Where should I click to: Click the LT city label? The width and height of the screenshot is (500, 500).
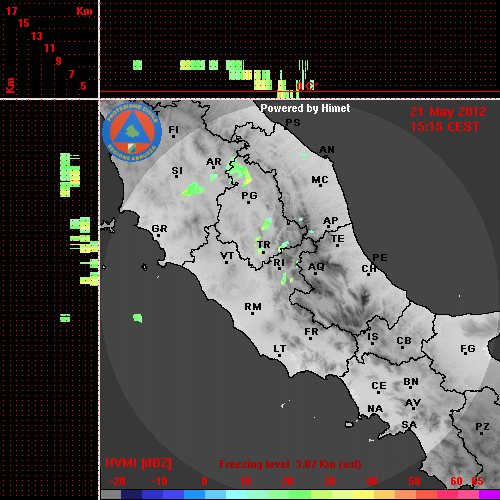[279, 349]
